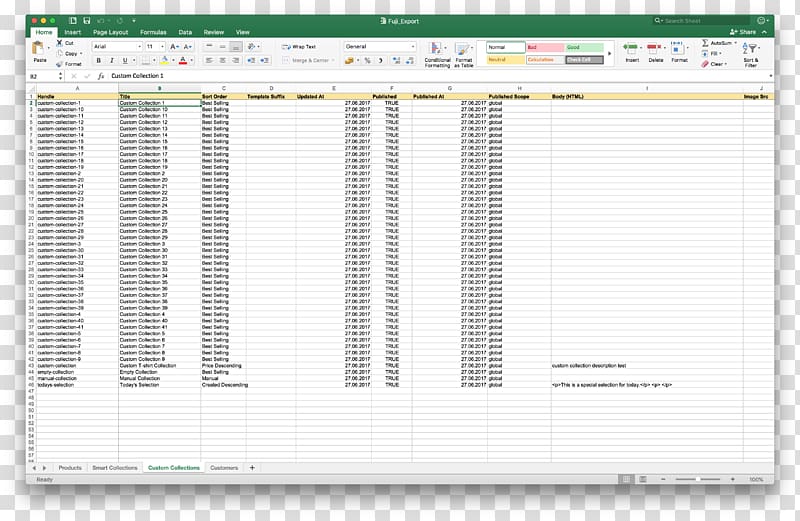
Task: Toggle top vertical alignment
Action: 209,46
